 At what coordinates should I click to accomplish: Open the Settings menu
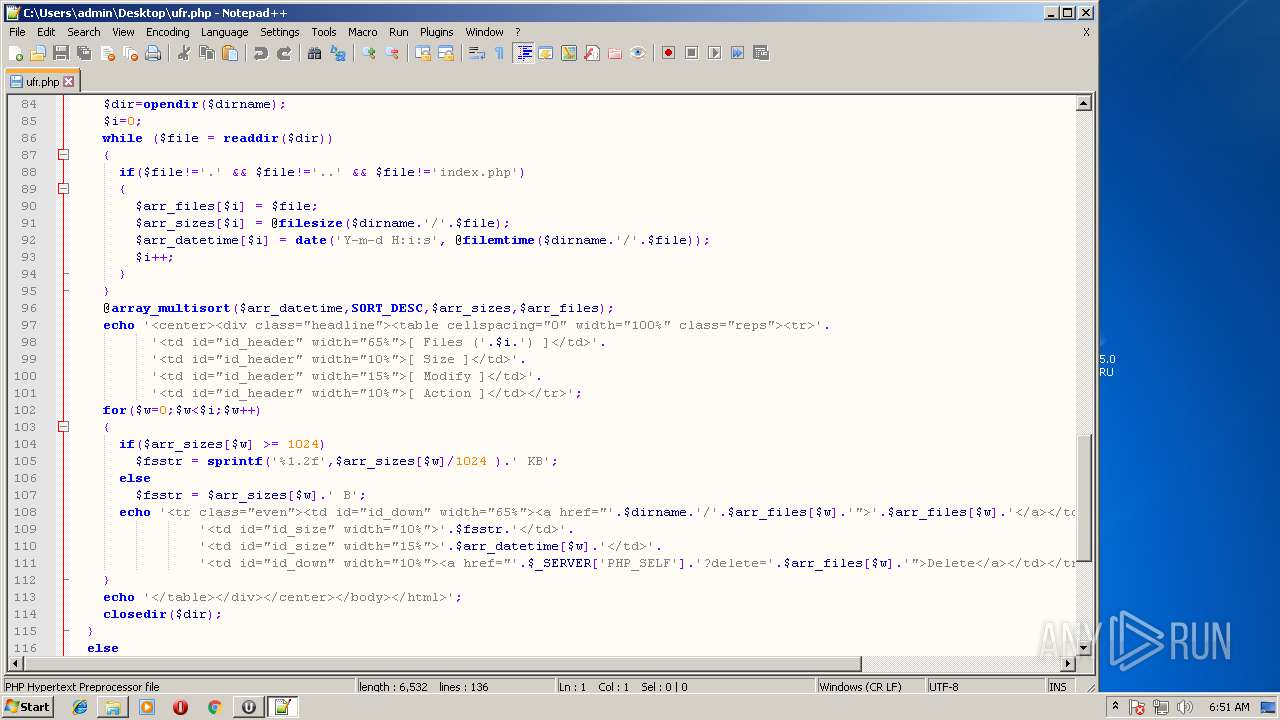(x=280, y=32)
